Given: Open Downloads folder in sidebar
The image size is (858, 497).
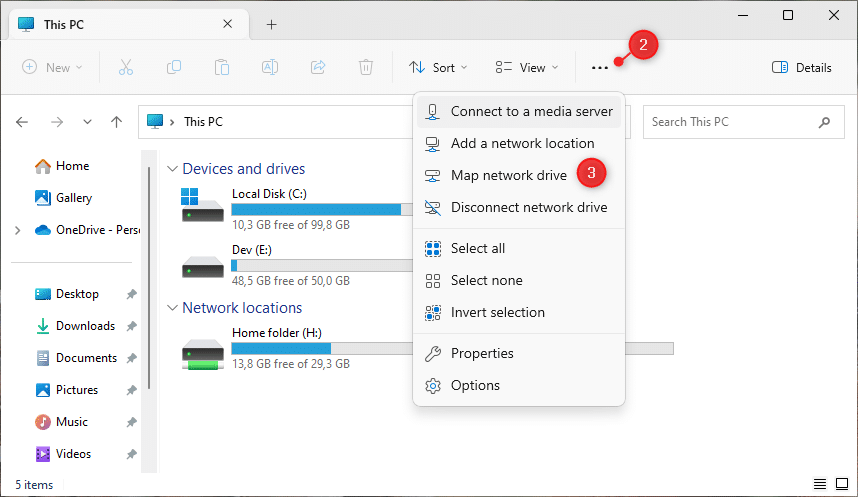Looking at the screenshot, I should [x=85, y=326].
